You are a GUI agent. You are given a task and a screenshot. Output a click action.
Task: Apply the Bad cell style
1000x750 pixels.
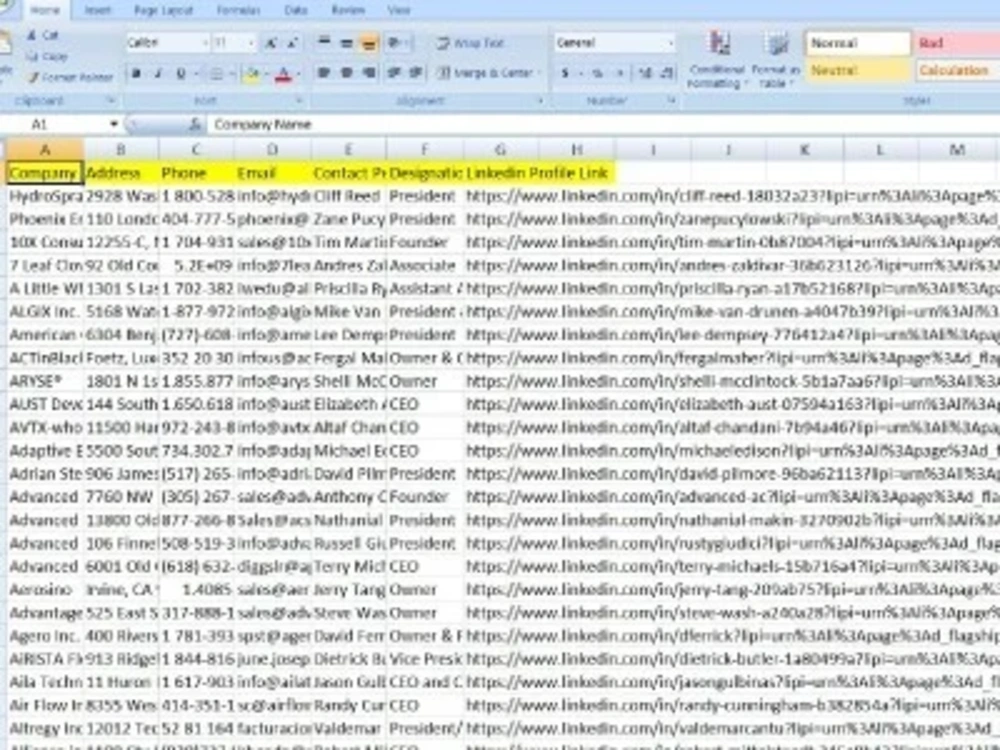[958, 43]
